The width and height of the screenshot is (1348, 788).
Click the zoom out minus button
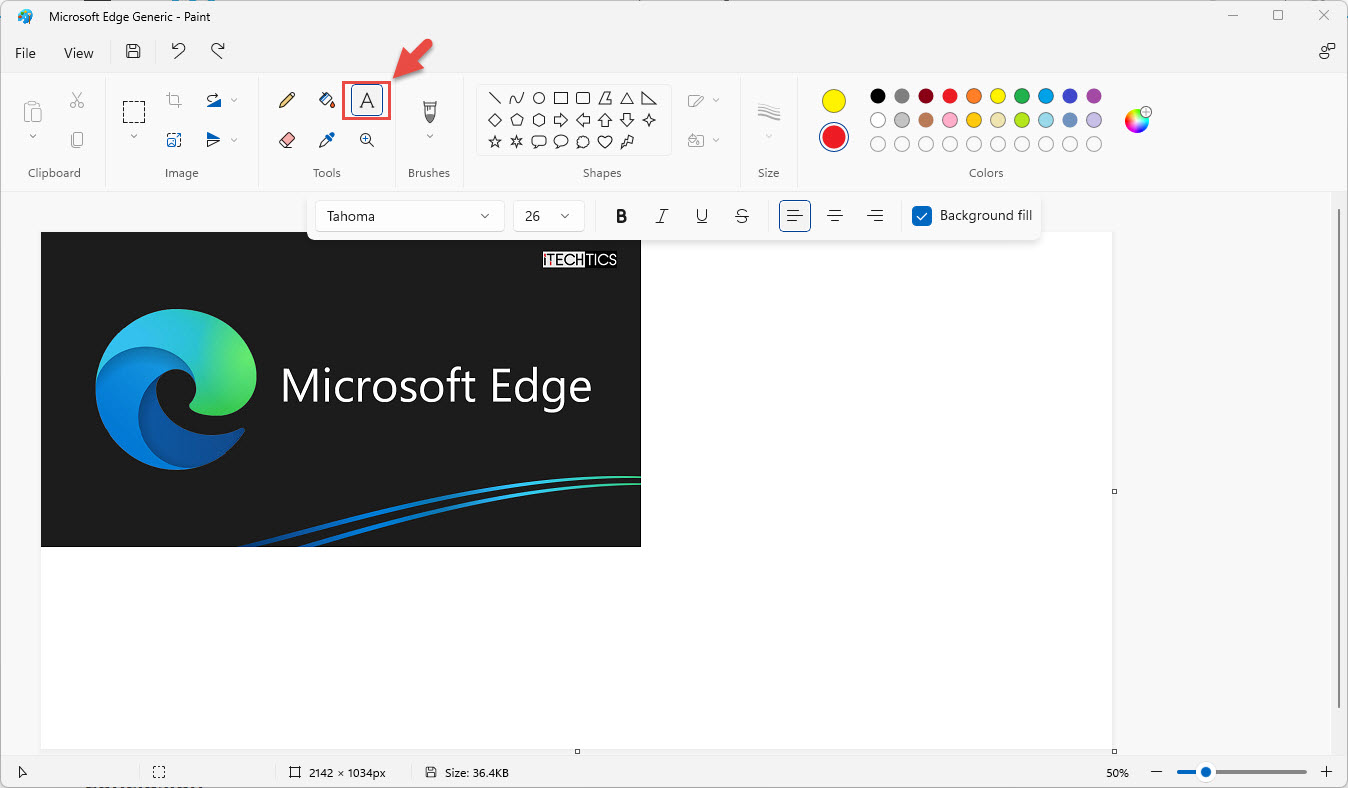1156,772
